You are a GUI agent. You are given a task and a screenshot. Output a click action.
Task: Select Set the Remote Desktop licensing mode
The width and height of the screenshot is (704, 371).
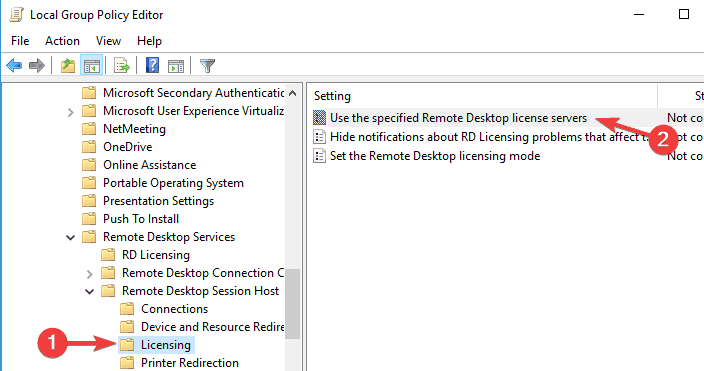click(x=435, y=156)
